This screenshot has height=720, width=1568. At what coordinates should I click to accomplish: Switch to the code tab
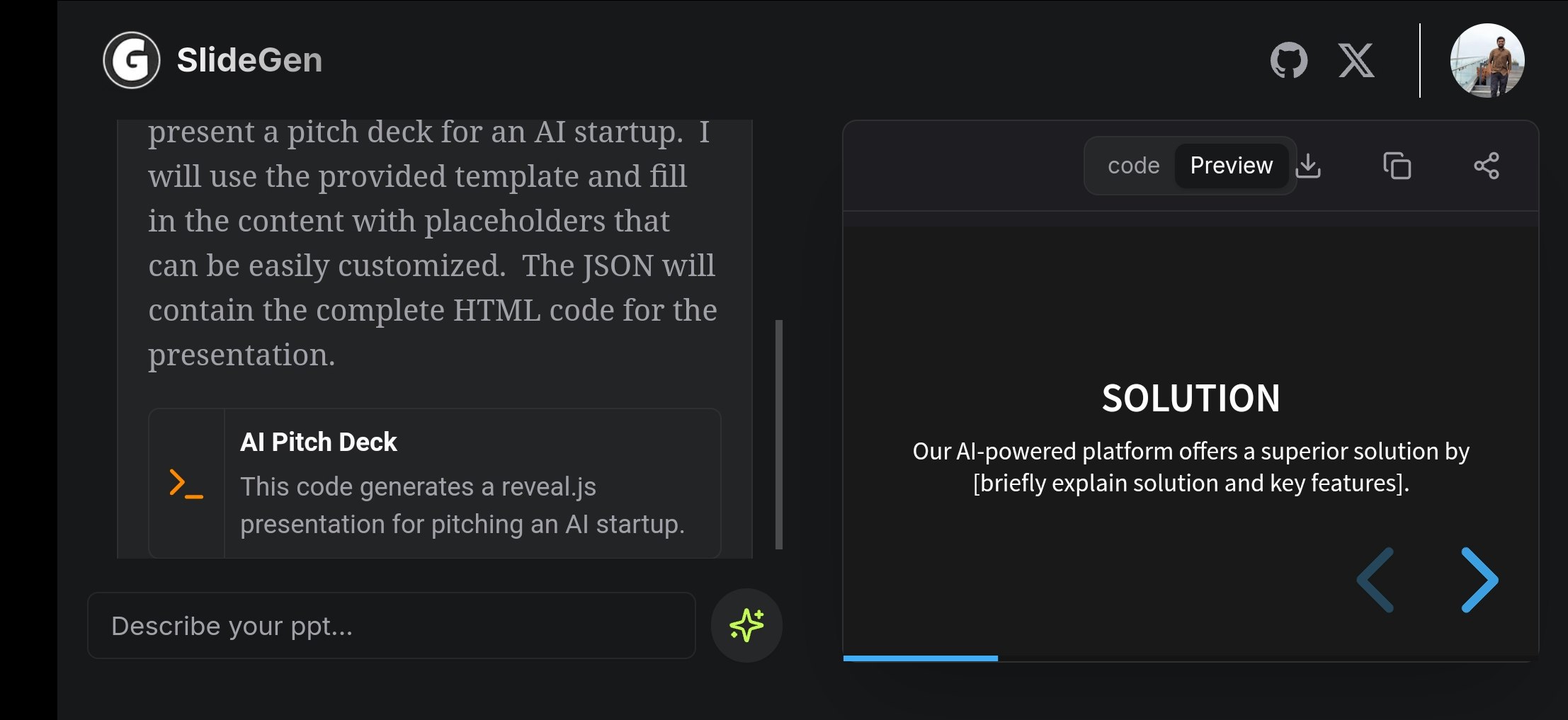[1133, 166]
